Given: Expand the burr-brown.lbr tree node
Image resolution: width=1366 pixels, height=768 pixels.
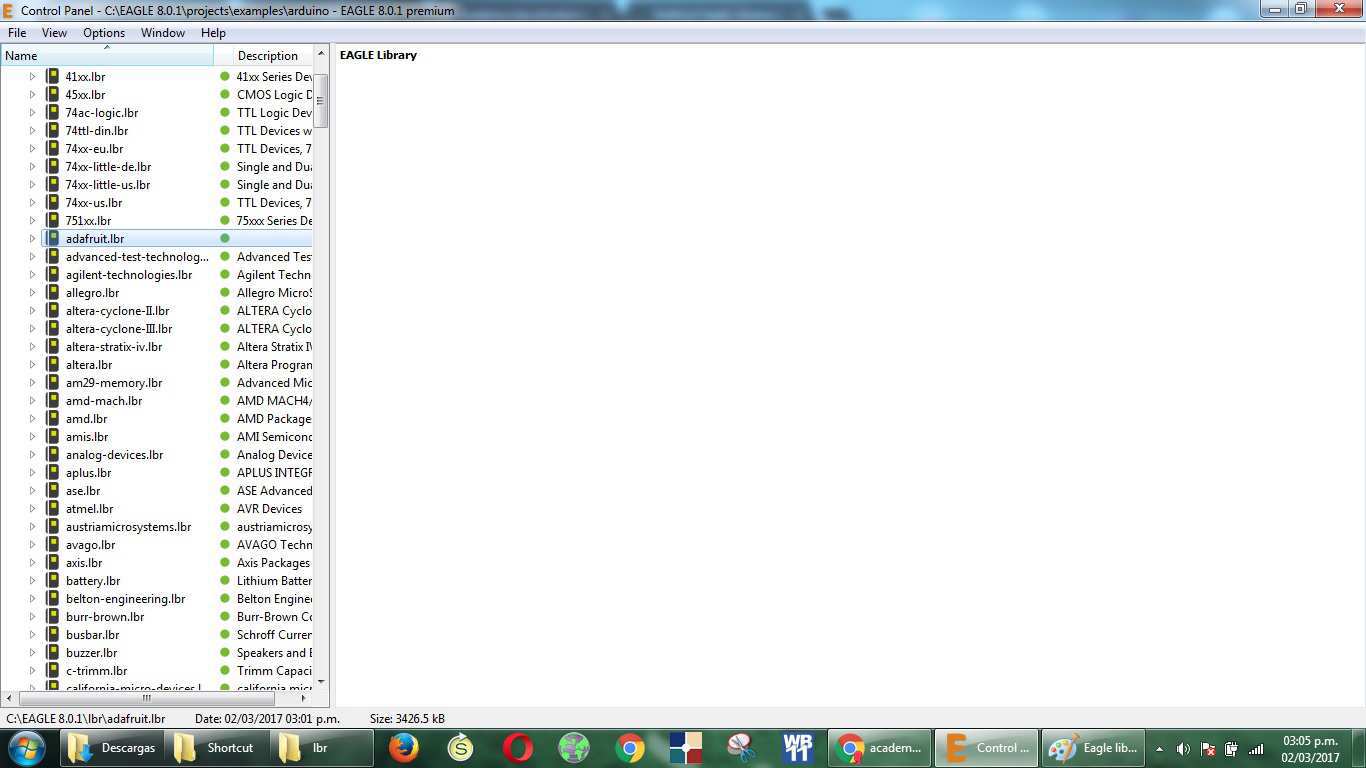Looking at the screenshot, I should [32, 616].
